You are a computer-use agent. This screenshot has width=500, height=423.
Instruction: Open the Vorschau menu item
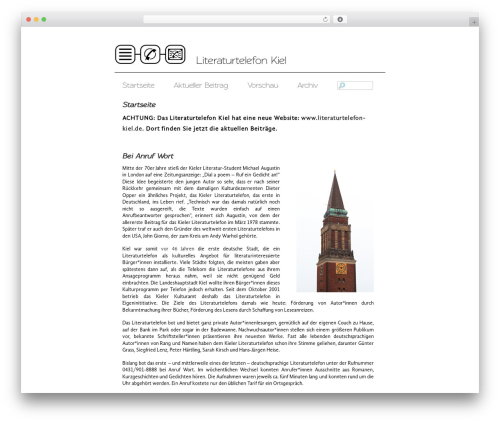(263, 85)
